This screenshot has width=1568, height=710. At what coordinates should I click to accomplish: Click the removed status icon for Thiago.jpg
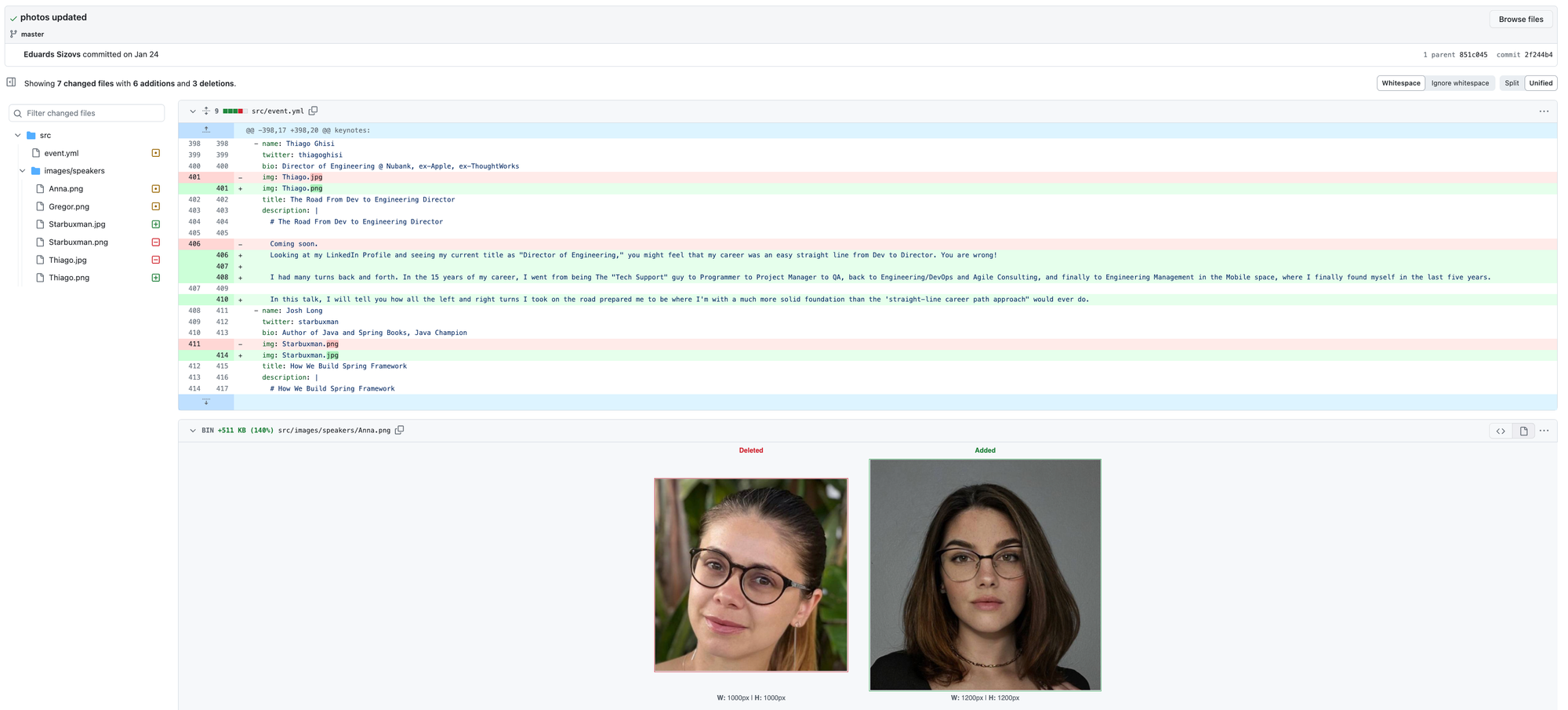(x=156, y=260)
